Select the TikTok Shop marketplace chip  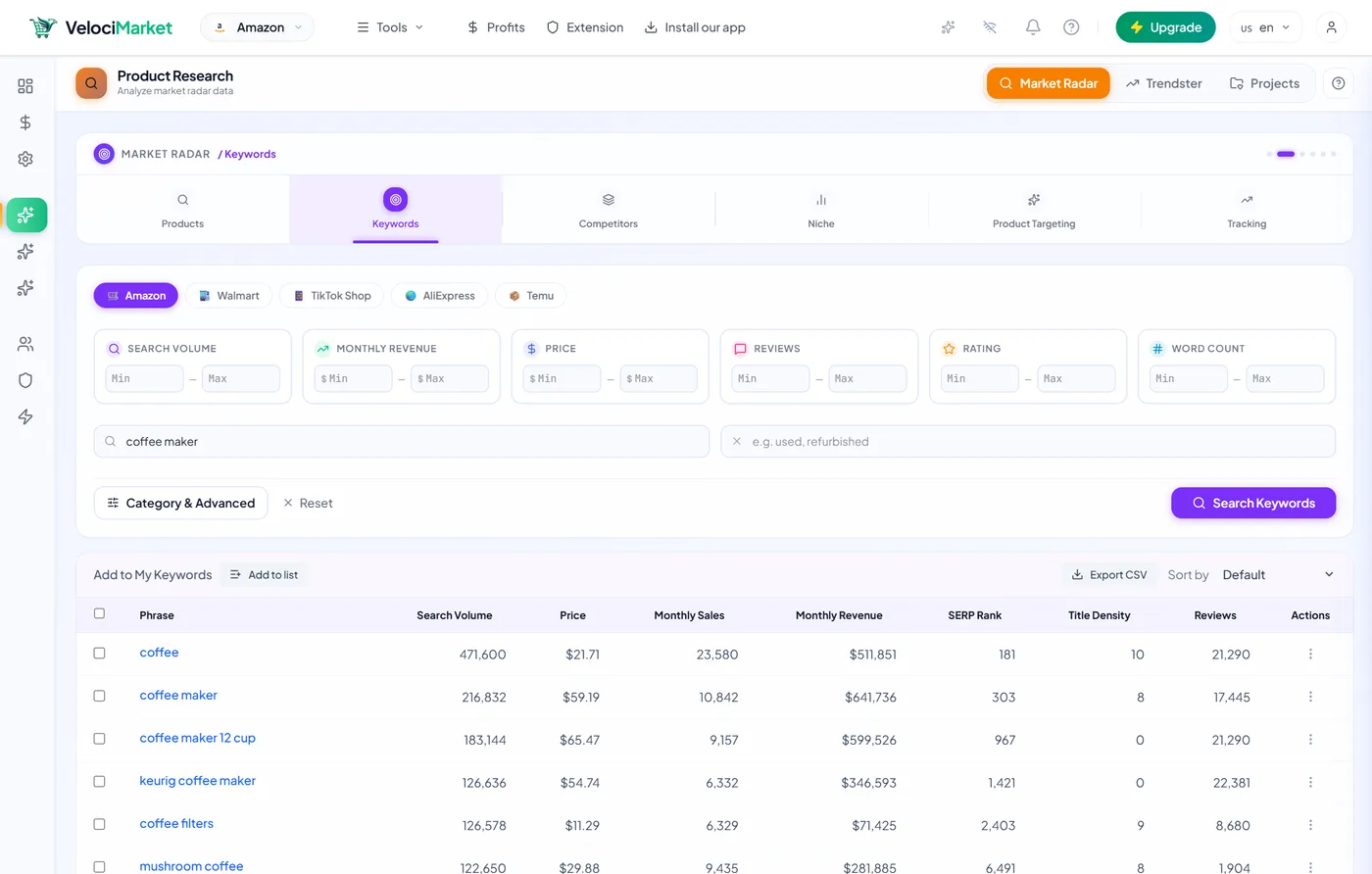(333, 296)
